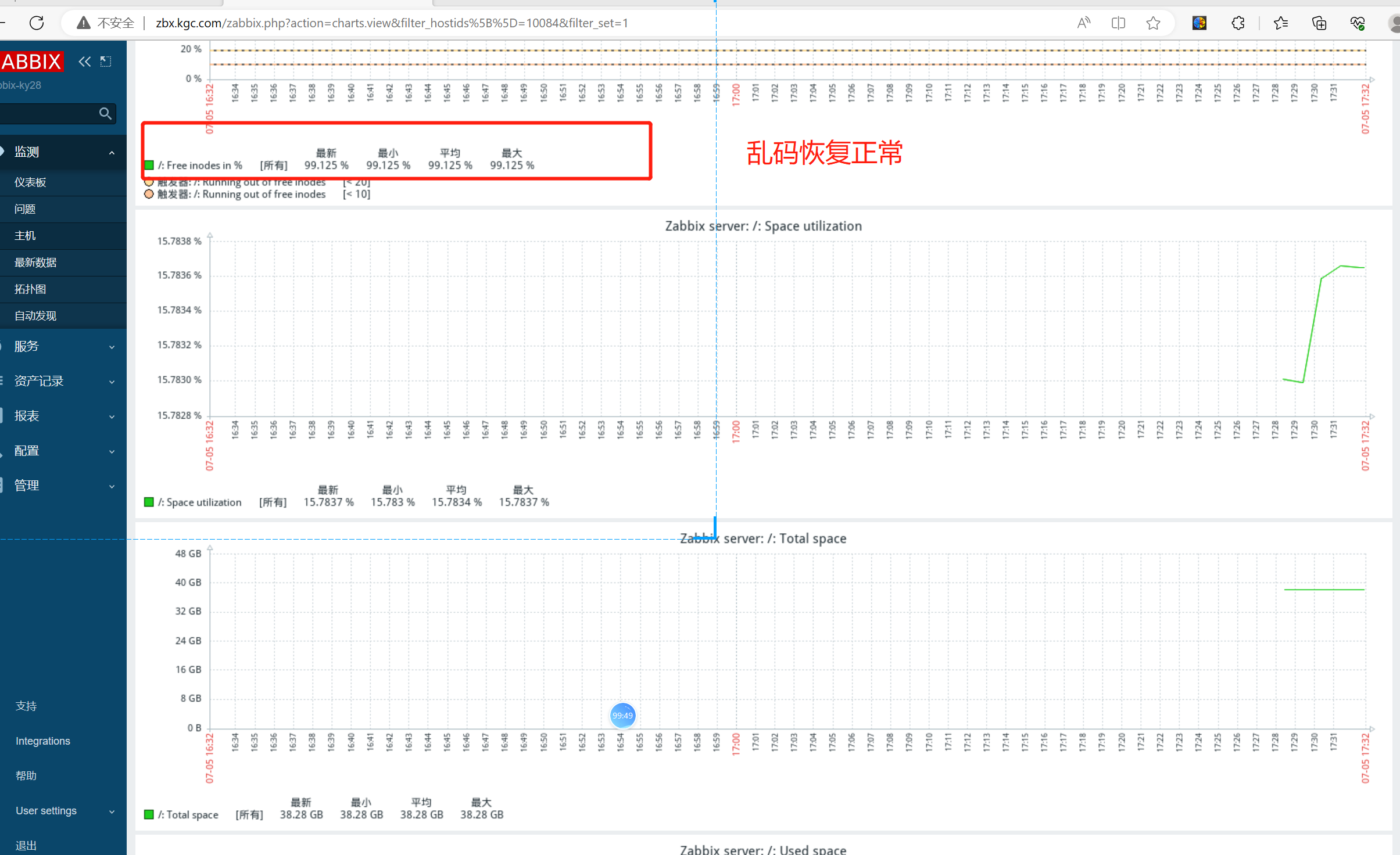
Task: Open the 支持 link in sidebar
Action: (x=26, y=706)
